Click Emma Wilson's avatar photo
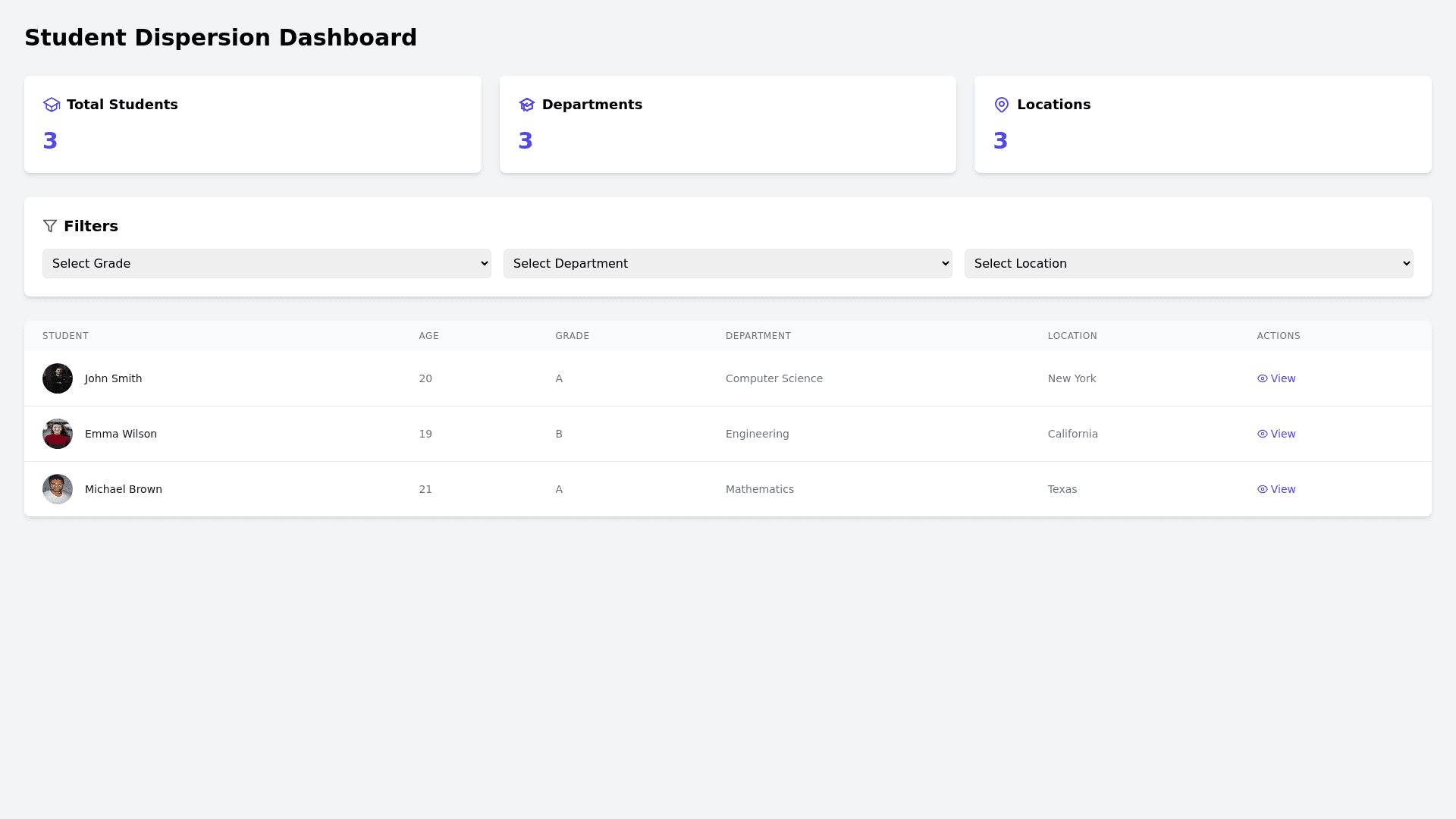 click(58, 434)
